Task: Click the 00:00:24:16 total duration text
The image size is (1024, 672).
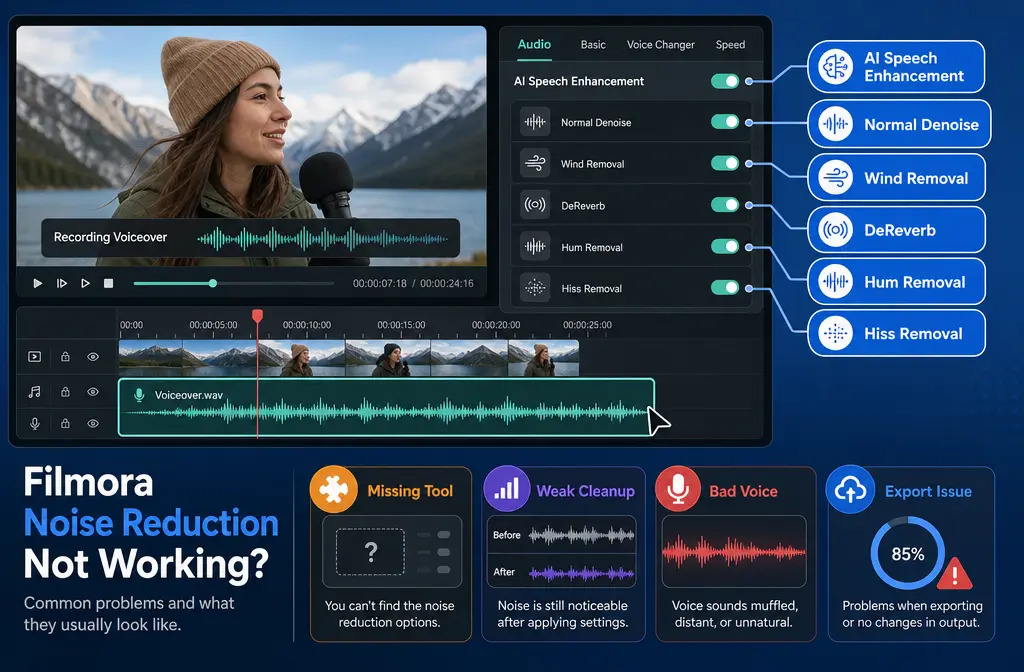Action: click(x=447, y=283)
